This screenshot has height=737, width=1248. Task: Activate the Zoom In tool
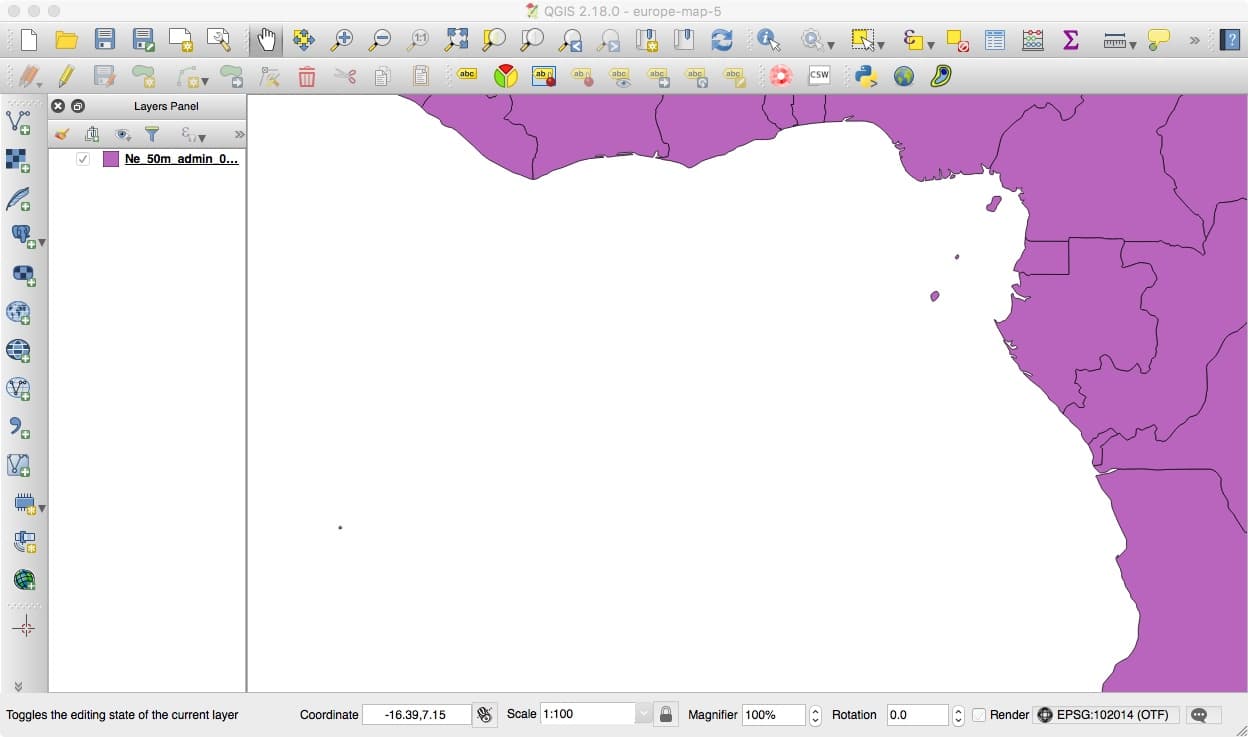tap(344, 40)
